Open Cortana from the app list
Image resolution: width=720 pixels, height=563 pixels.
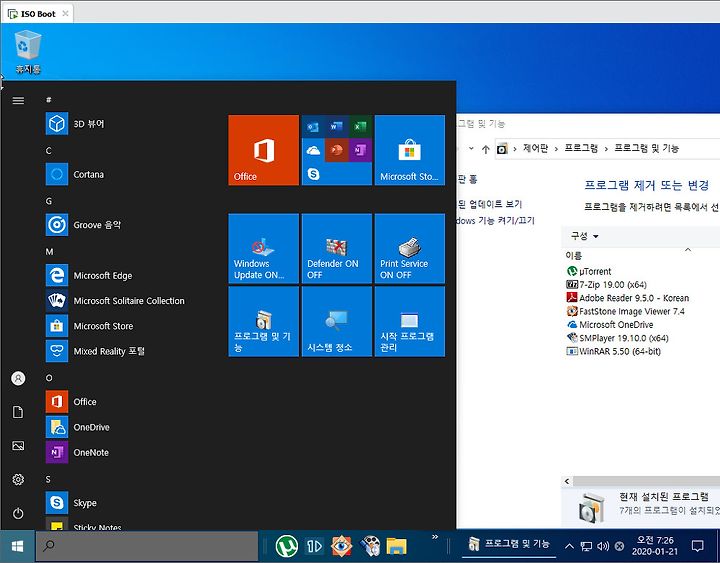75,175
